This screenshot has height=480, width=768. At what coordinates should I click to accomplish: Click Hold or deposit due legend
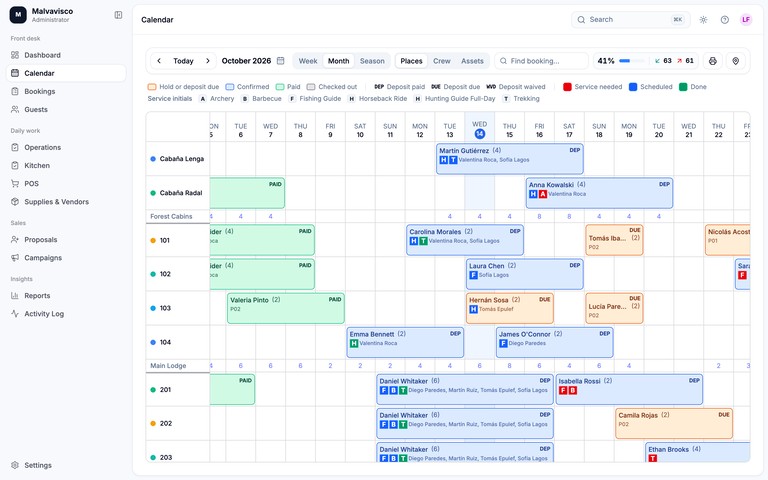click(183, 87)
